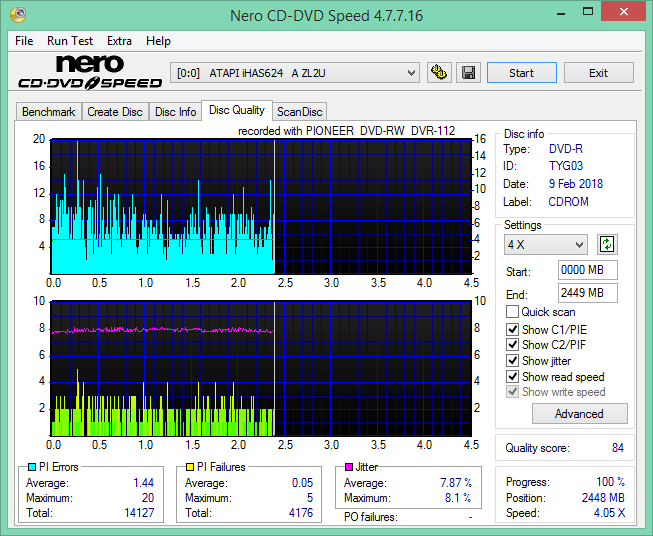Click the Progress 100 % value
The height and width of the screenshot is (536, 653).
610,482
